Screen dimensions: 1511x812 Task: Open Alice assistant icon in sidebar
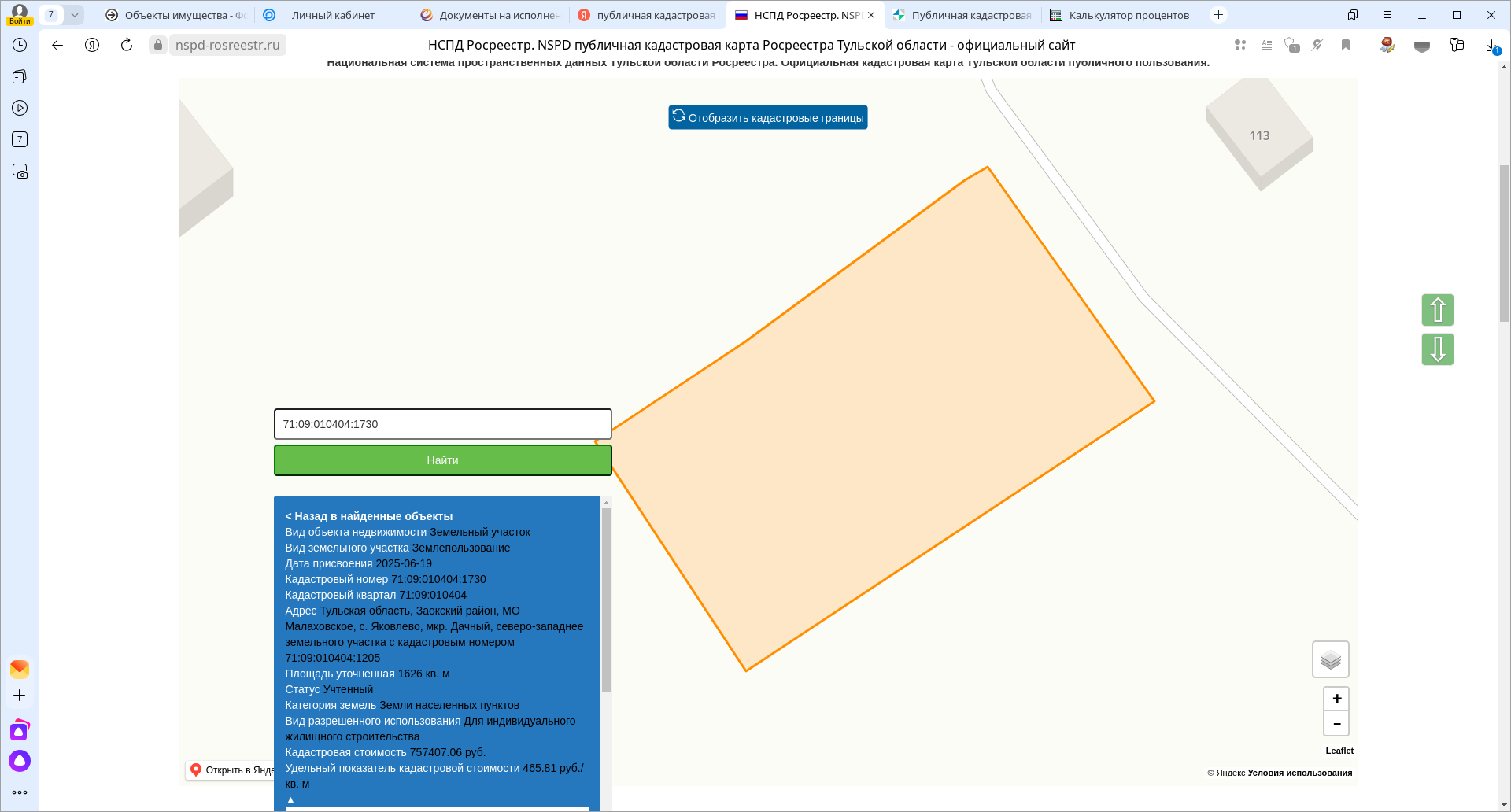(x=20, y=761)
